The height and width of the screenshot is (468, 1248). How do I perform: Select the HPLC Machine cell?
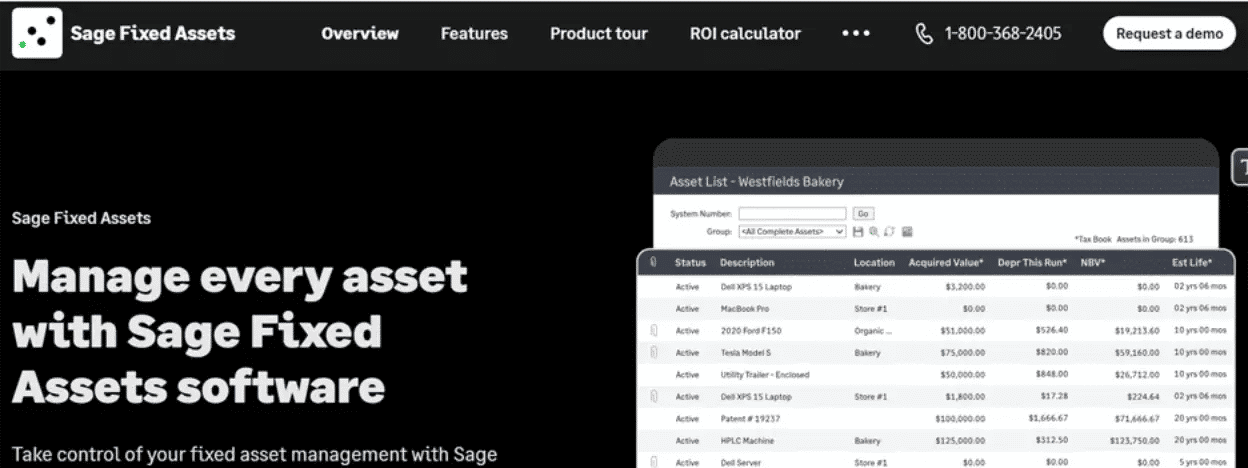[x=747, y=441]
